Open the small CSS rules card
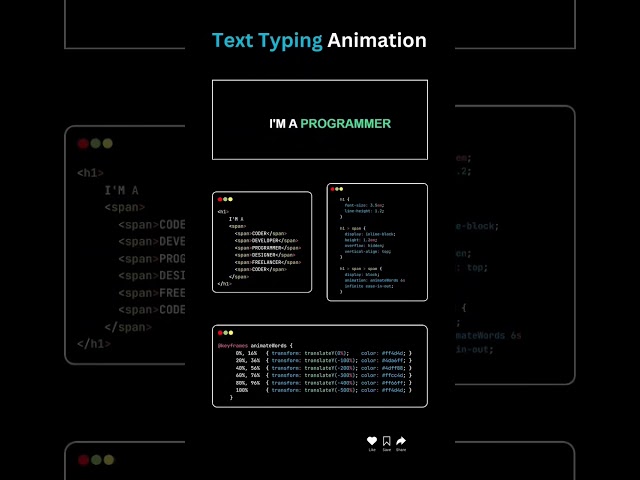The image size is (640, 480). (x=377, y=242)
